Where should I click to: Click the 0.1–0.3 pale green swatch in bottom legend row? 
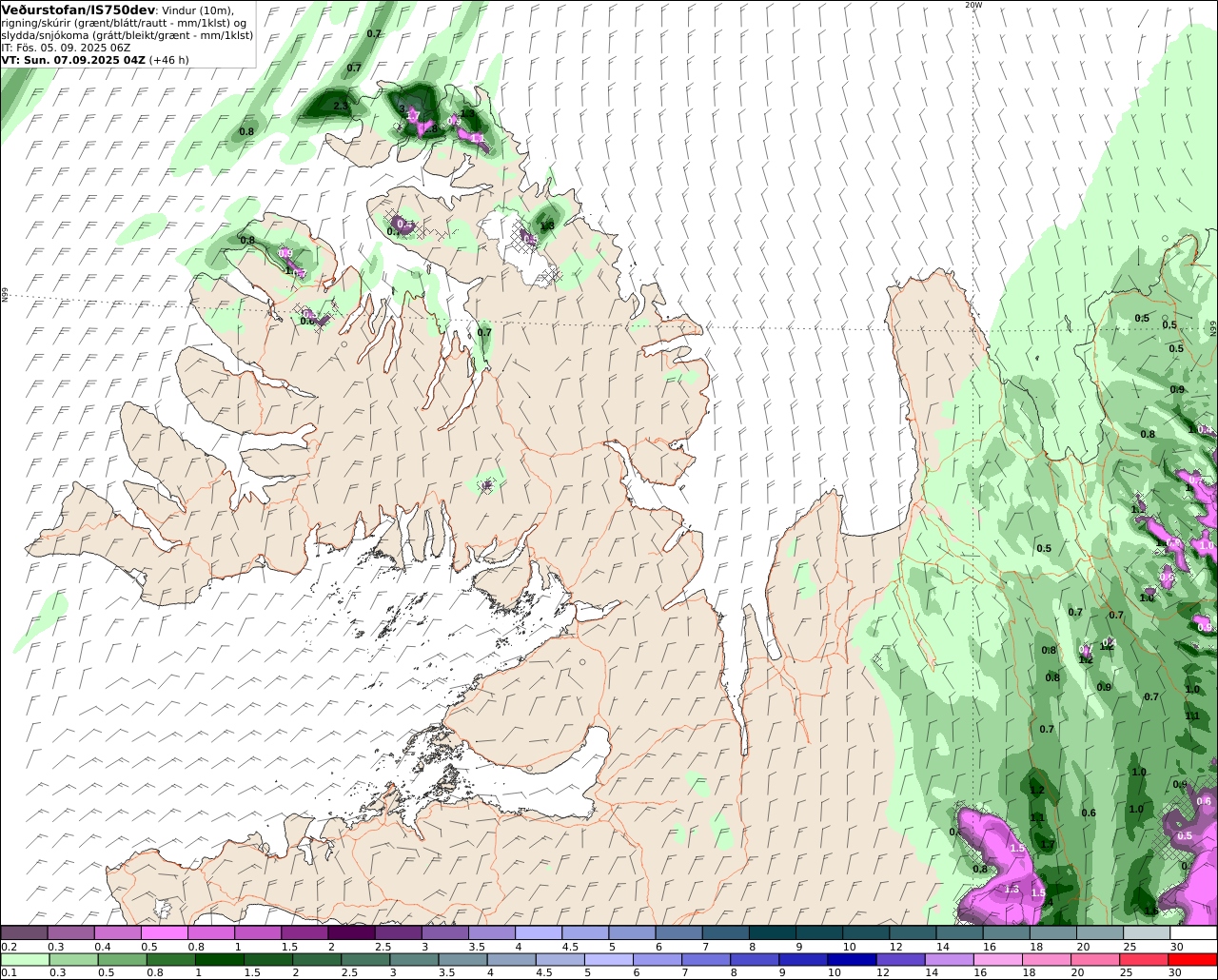(x=25, y=960)
